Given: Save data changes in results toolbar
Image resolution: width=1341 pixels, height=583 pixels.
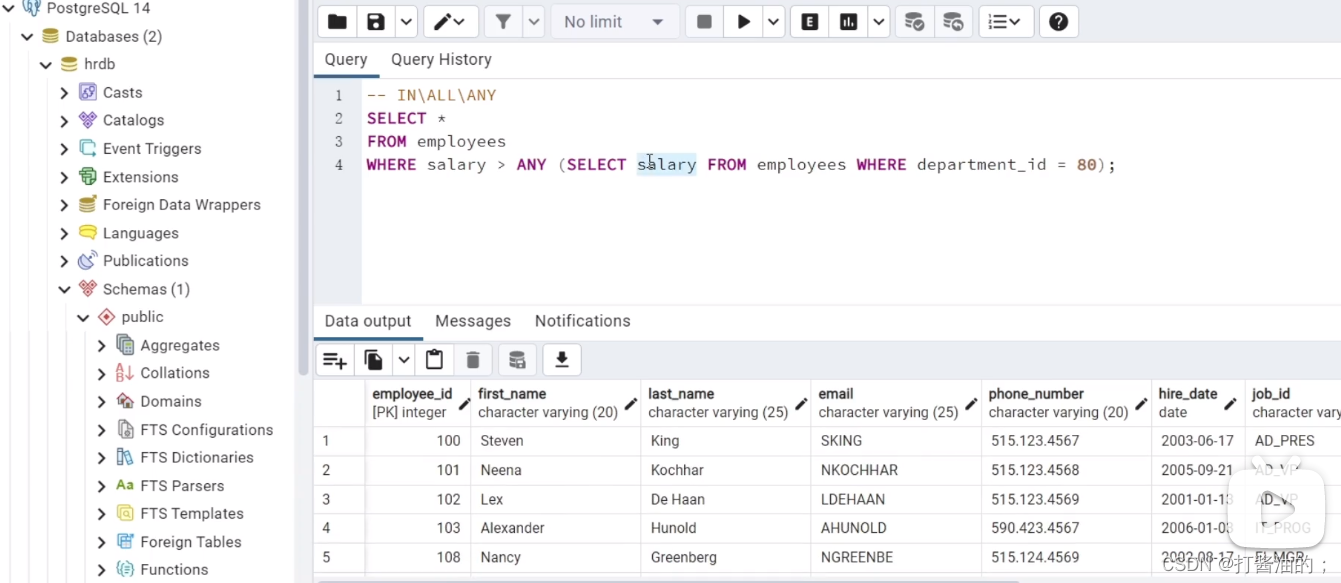Looking at the screenshot, I should click(517, 360).
